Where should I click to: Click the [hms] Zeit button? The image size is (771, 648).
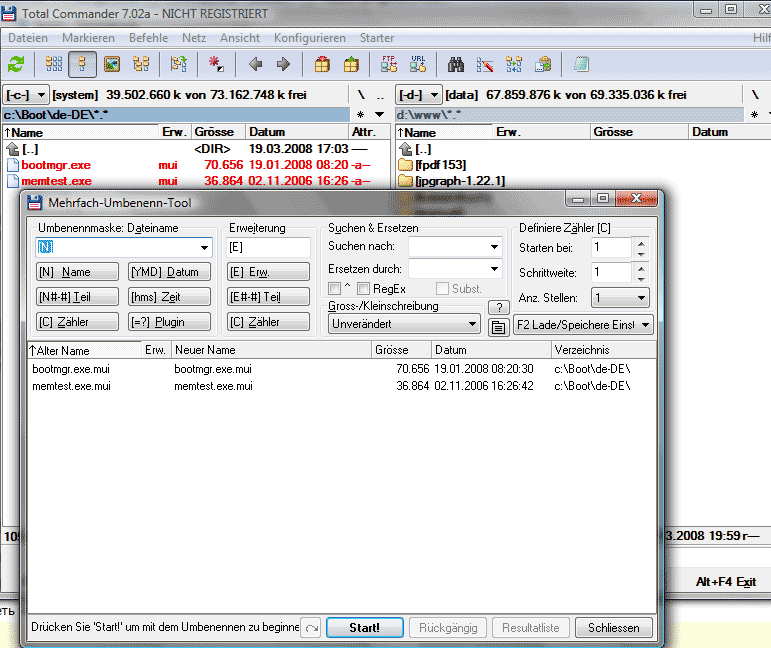pos(169,297)
